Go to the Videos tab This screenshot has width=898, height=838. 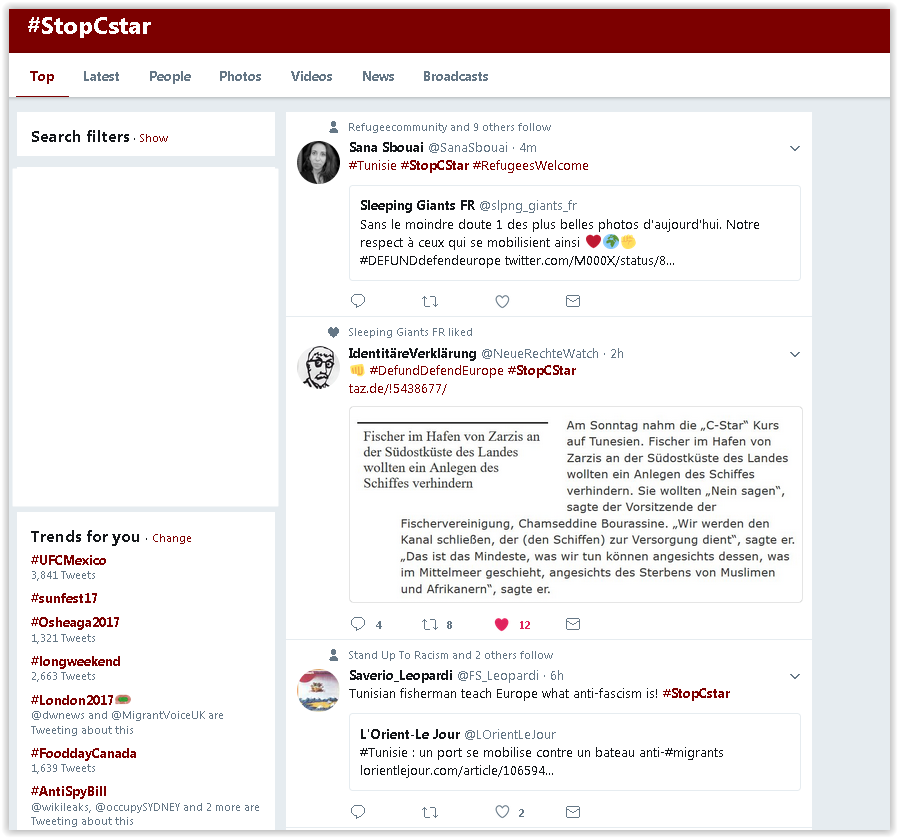[x=312, y=76]
